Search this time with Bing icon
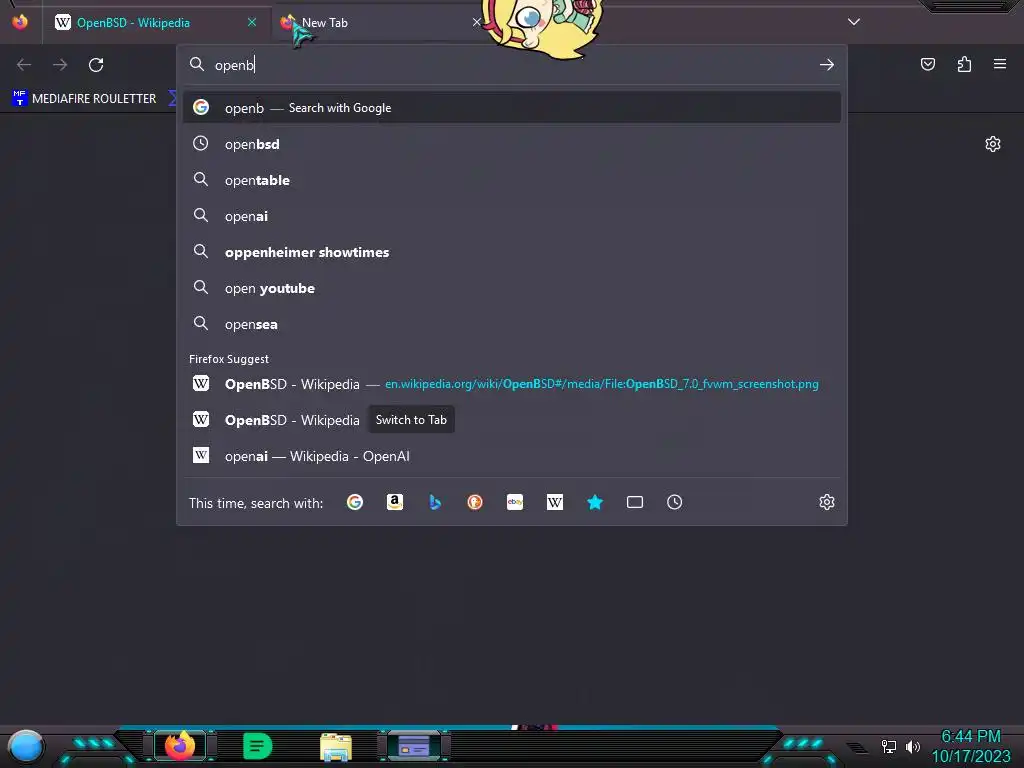This screenshot has width=1024, height=768. [x=435, y=502]
